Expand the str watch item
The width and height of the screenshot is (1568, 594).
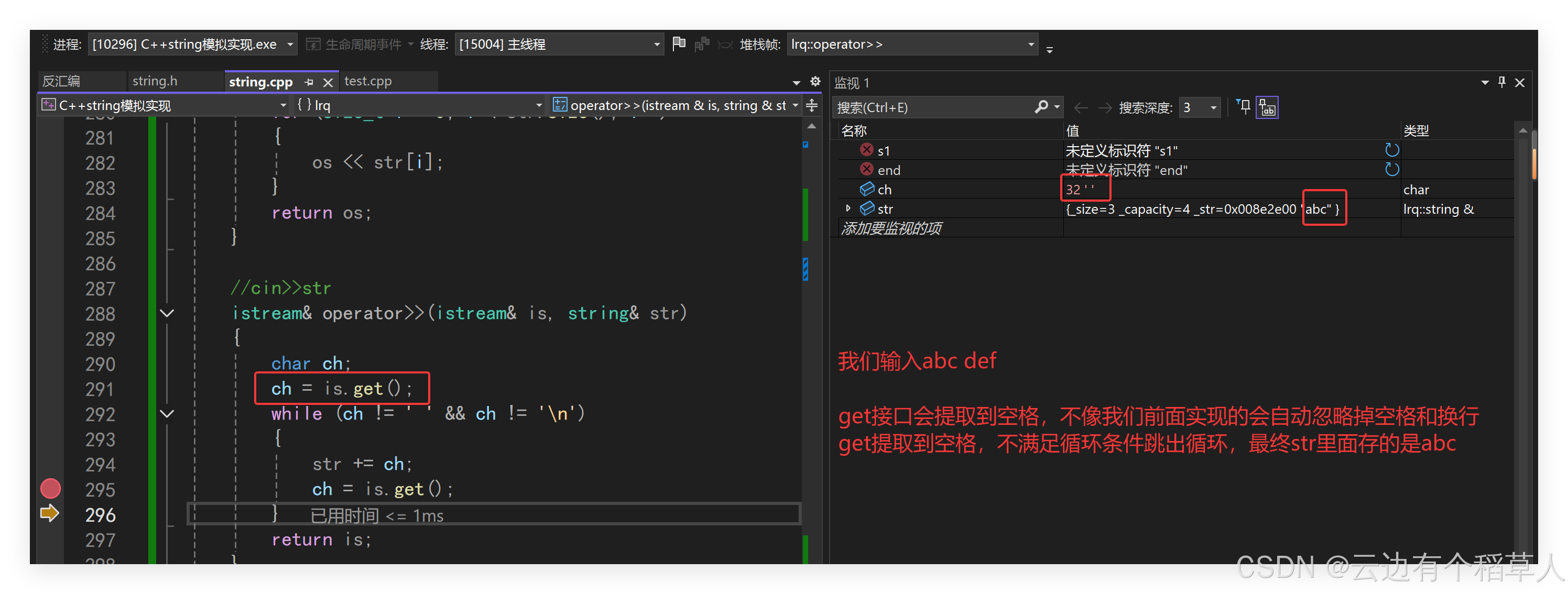click(848, 209)
